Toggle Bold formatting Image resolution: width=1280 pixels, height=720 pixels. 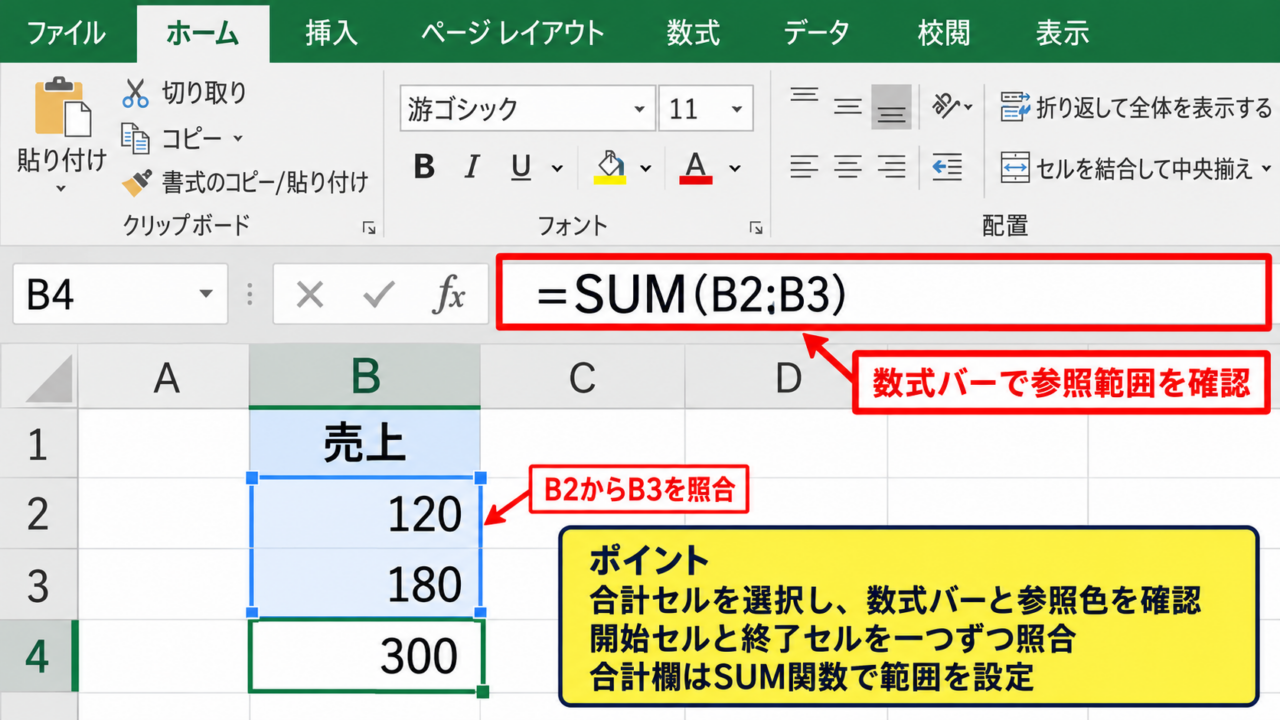tap(424, 167)
